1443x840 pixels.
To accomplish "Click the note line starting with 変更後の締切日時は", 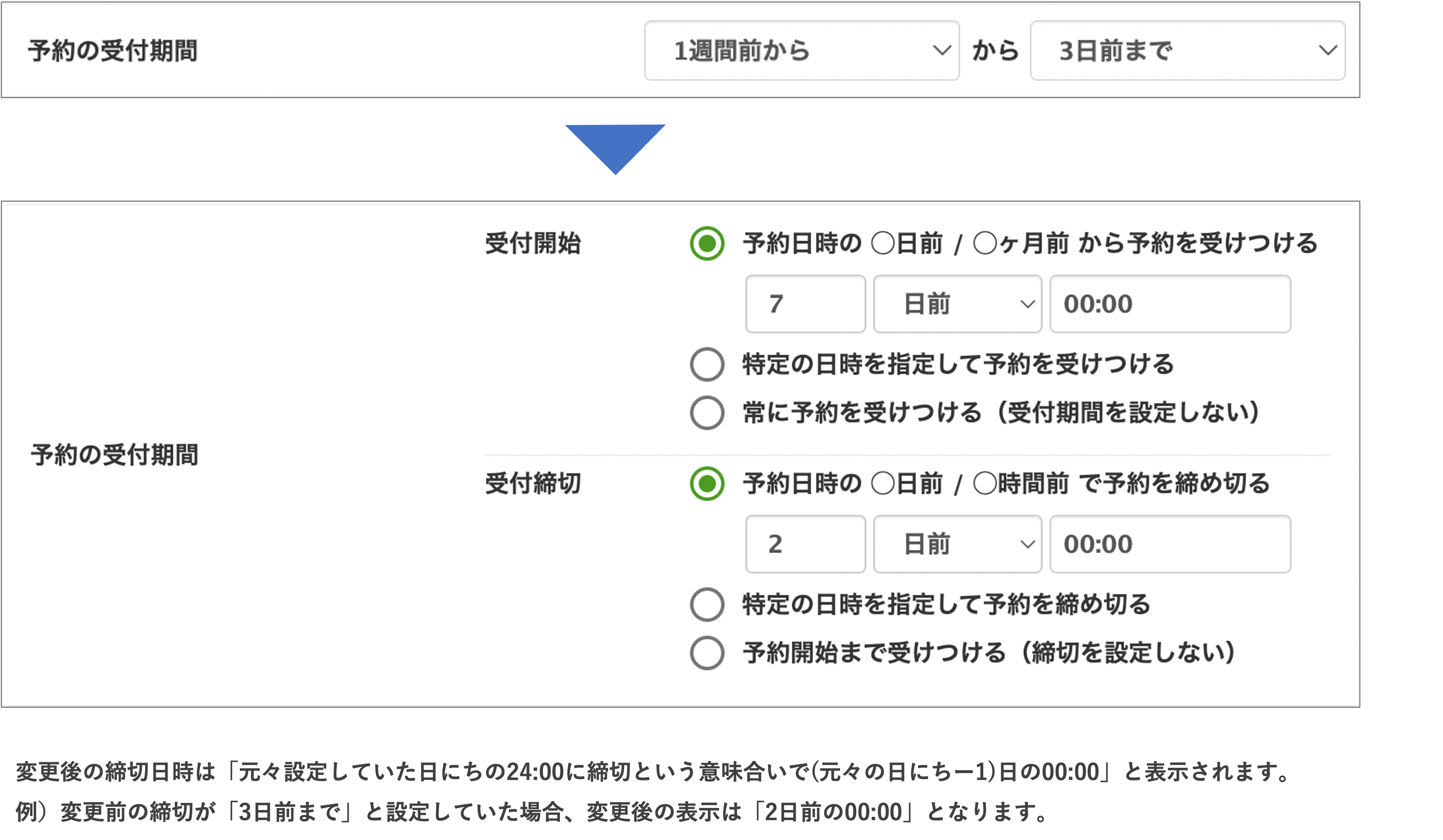I will click(x=652, y=771).
